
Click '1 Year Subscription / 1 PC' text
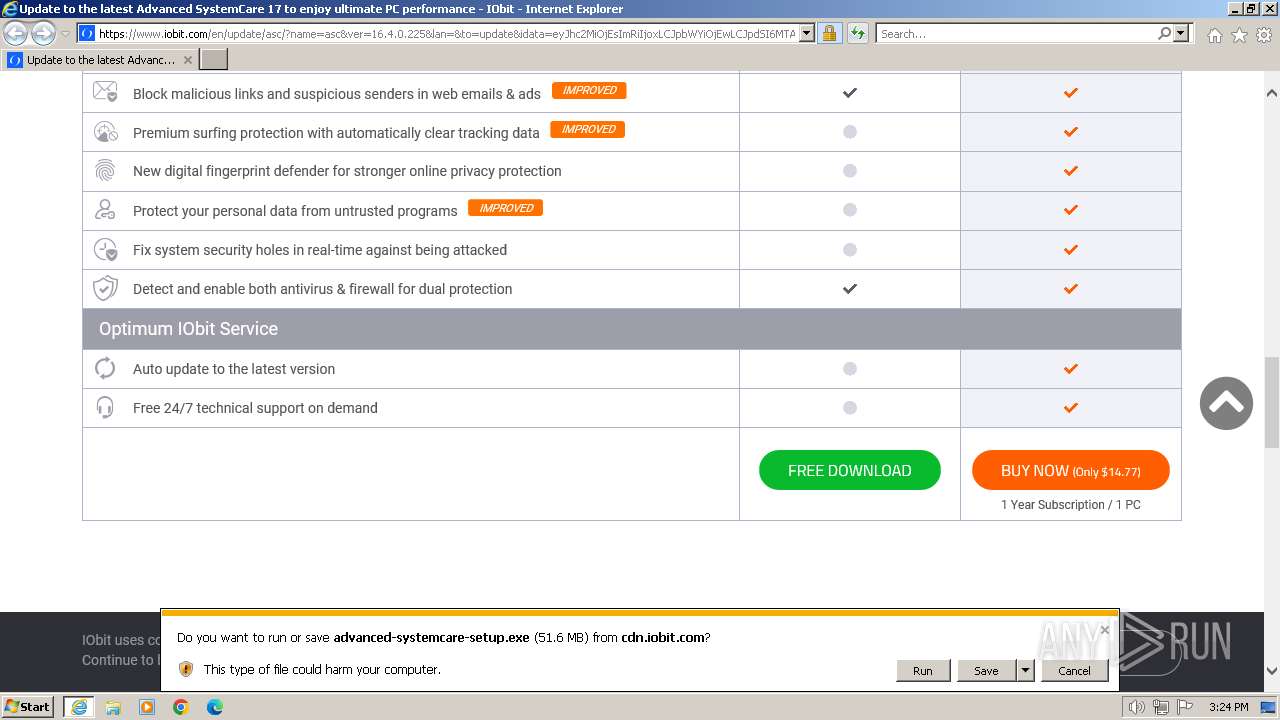click(1071, 505)
